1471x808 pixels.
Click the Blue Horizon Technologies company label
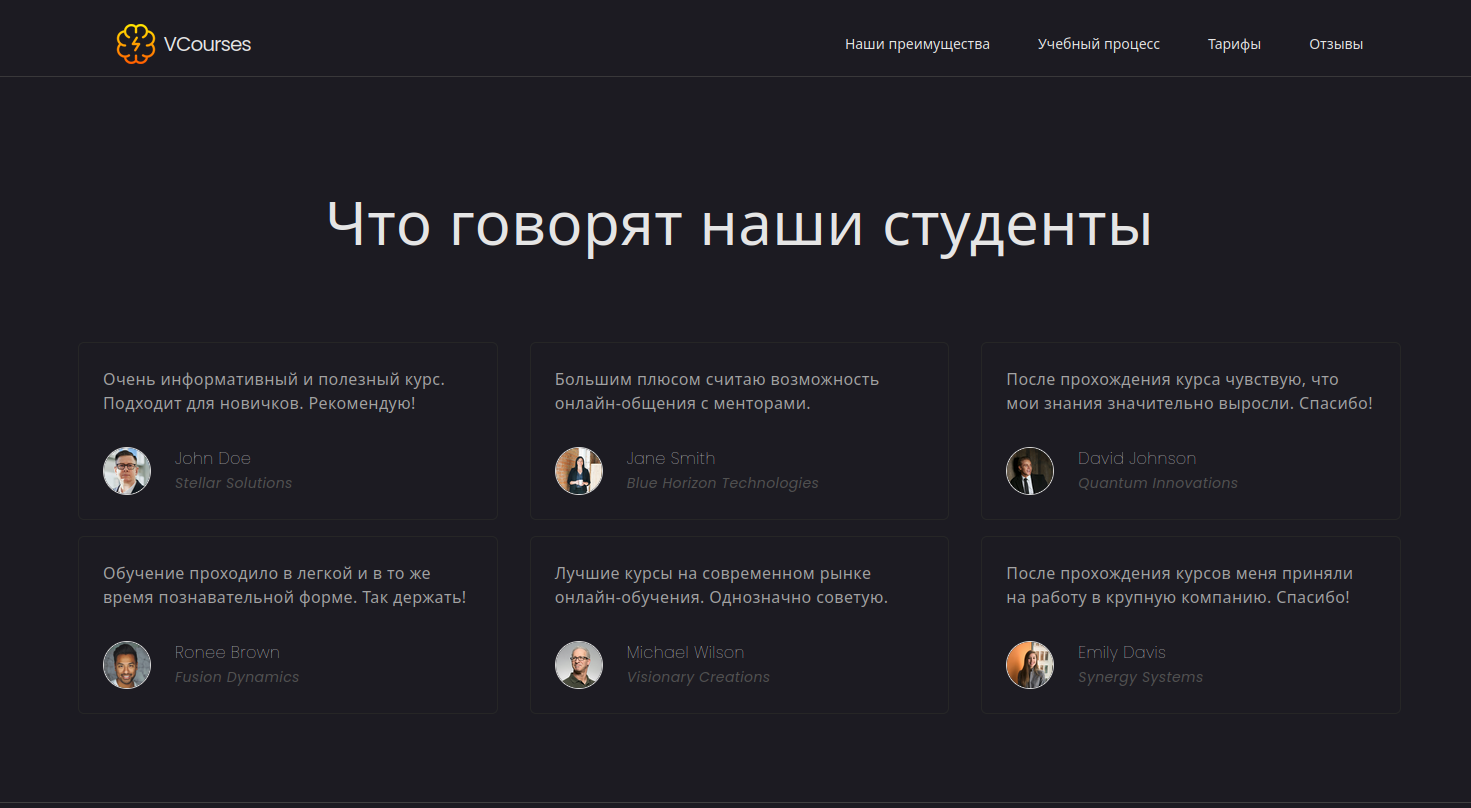click(722, 483)
